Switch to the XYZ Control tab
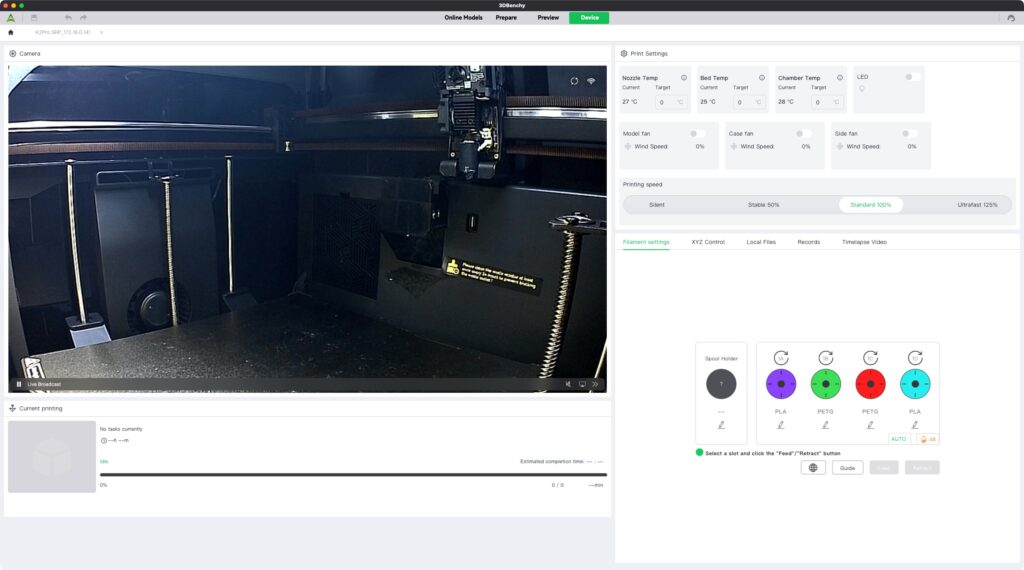This screenshot has width=1024, height=570. (x=707, y=242)
